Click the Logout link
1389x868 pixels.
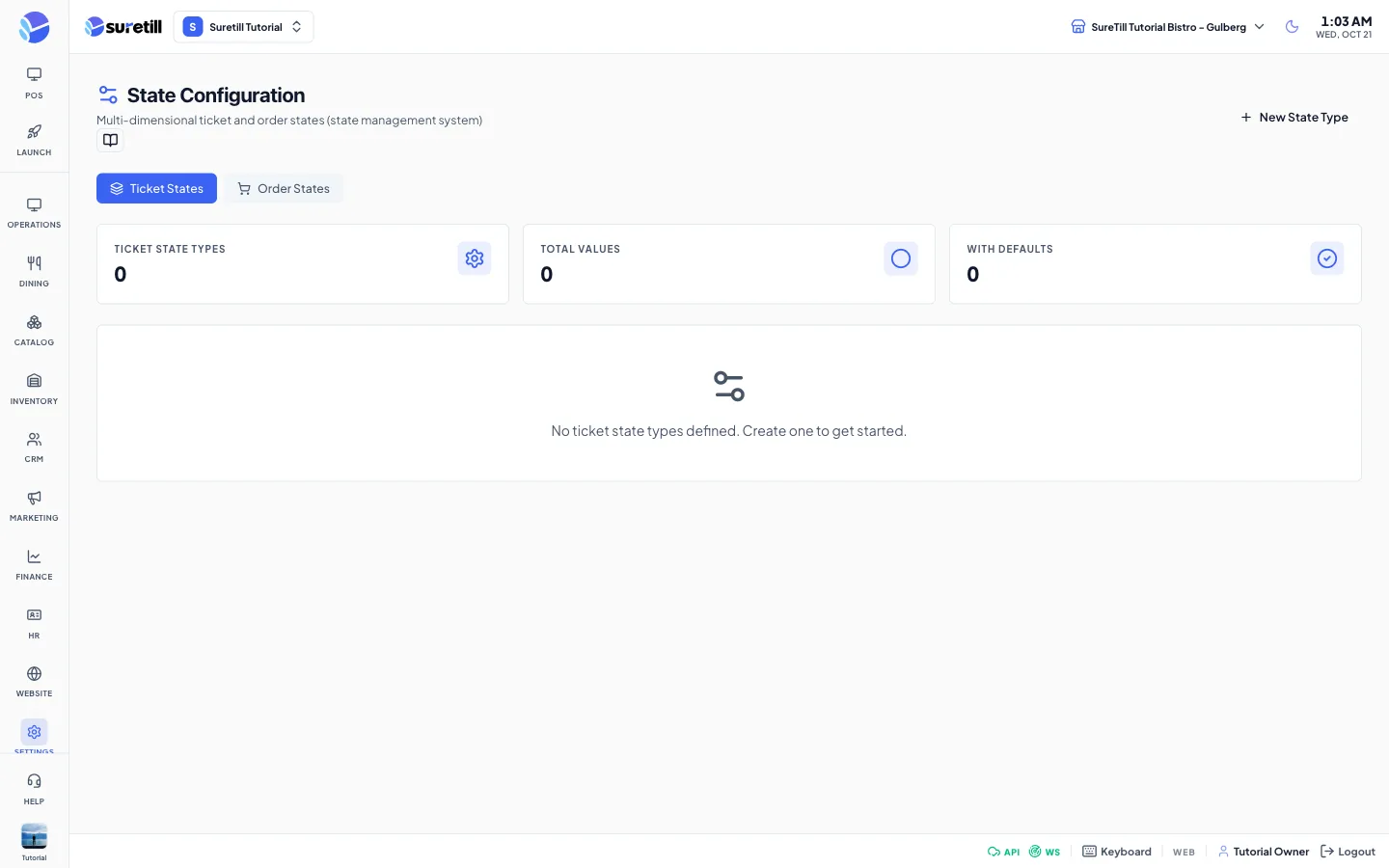(x=1348, y=852)
